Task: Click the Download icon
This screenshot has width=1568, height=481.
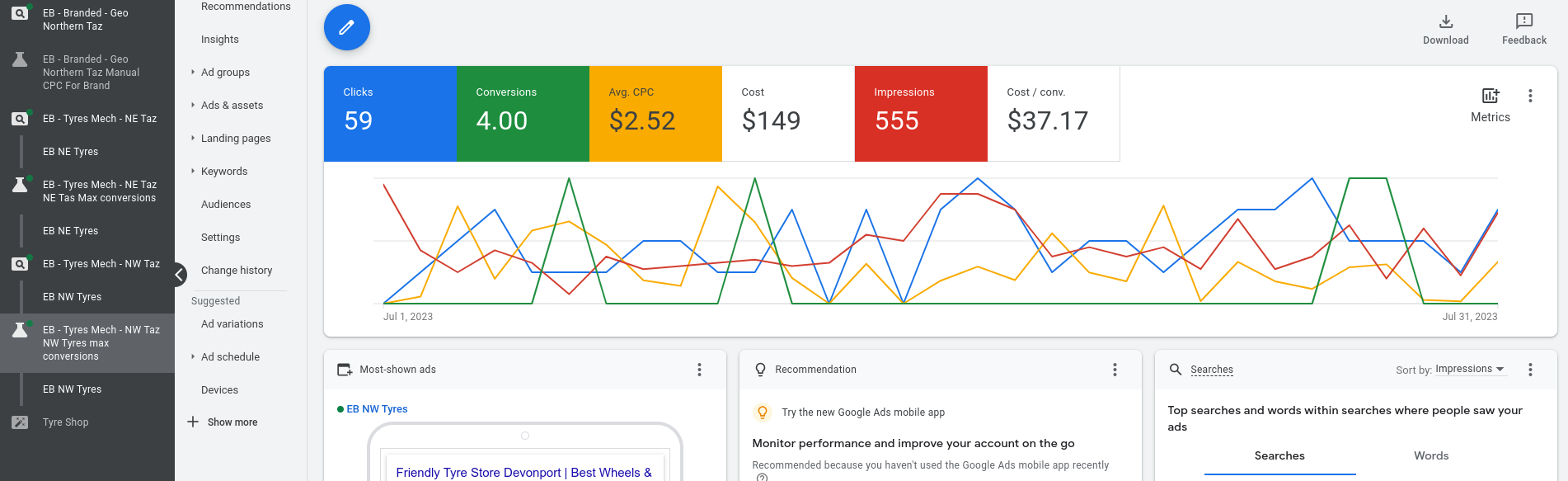Action: pyautogui.click(x=1445, y=22)
